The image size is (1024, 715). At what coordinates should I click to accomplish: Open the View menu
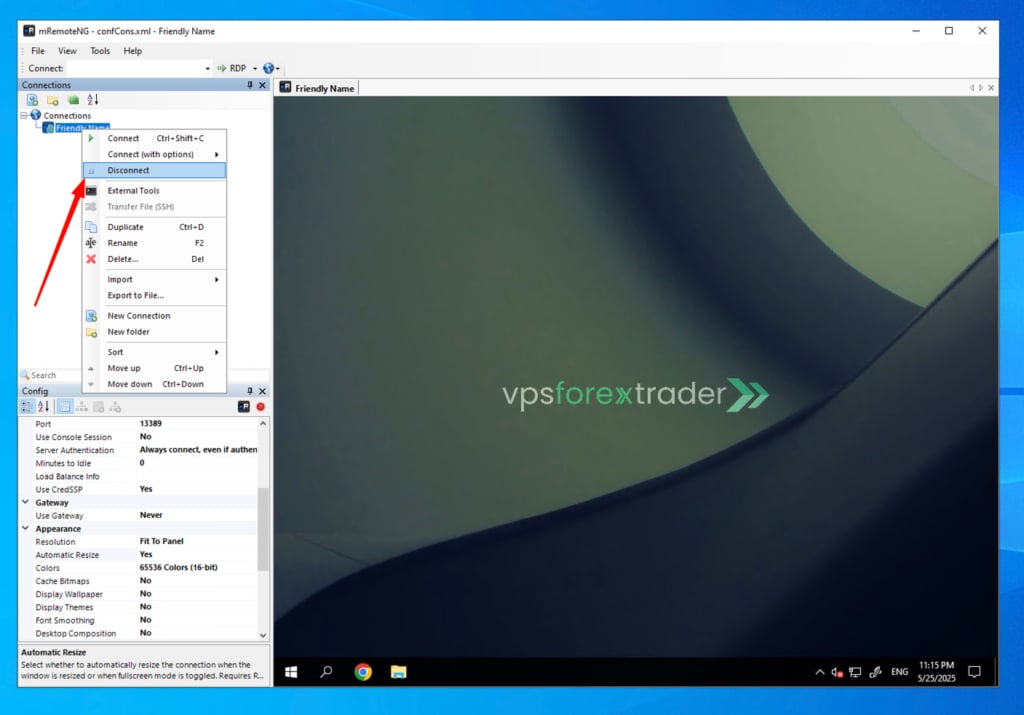click(67, 51)
